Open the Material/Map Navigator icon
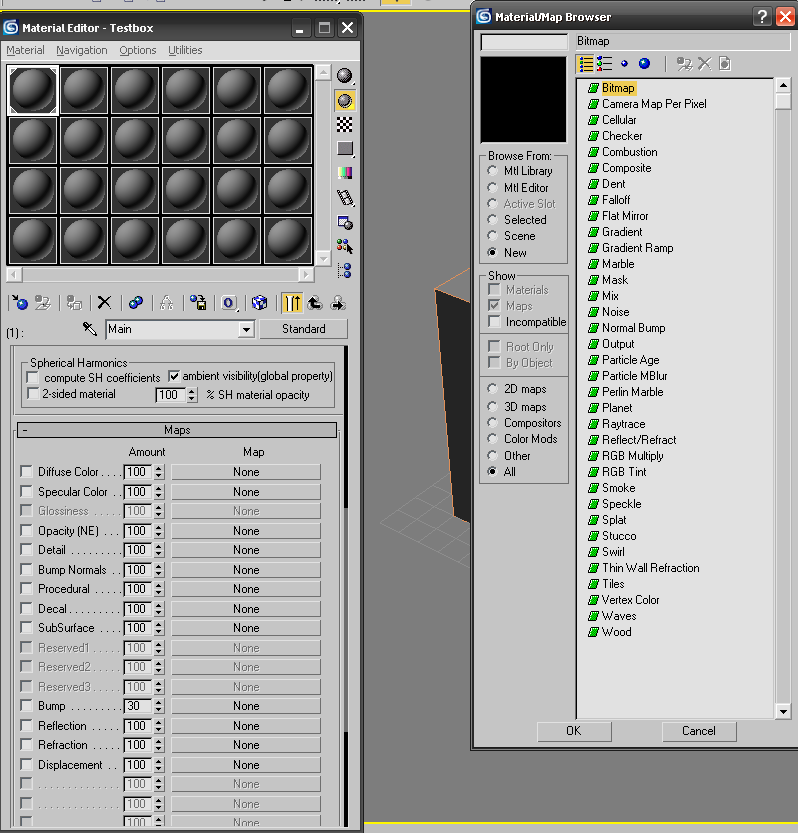Image resolution: width=798 pixels, height=833 pixels. pyautogui.click(x=344, y=271)
